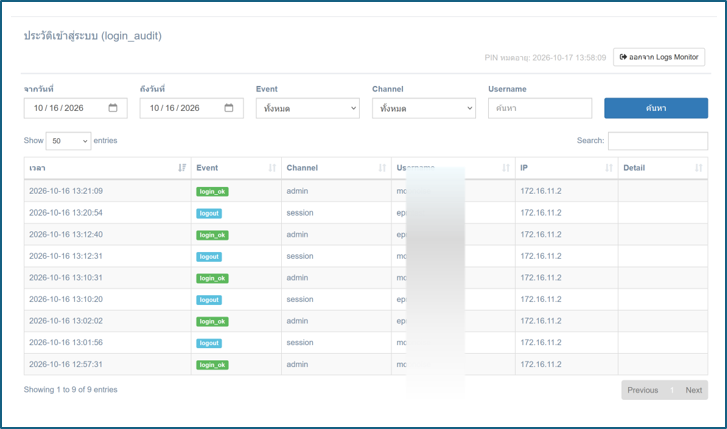Sort by Detail column sort icon

(x=699, y=168)
